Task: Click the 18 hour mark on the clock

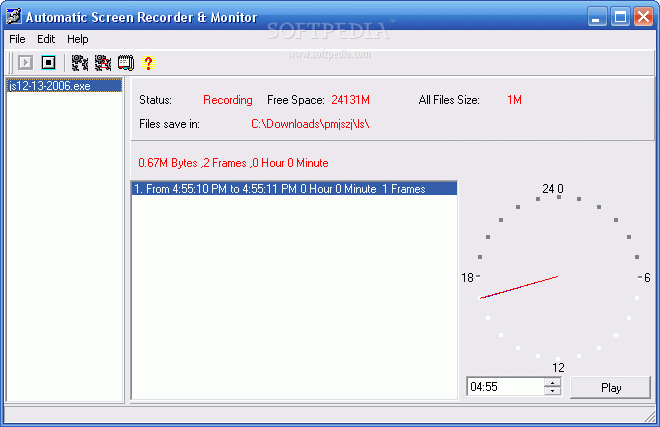Action: click(x=468, y=278)
